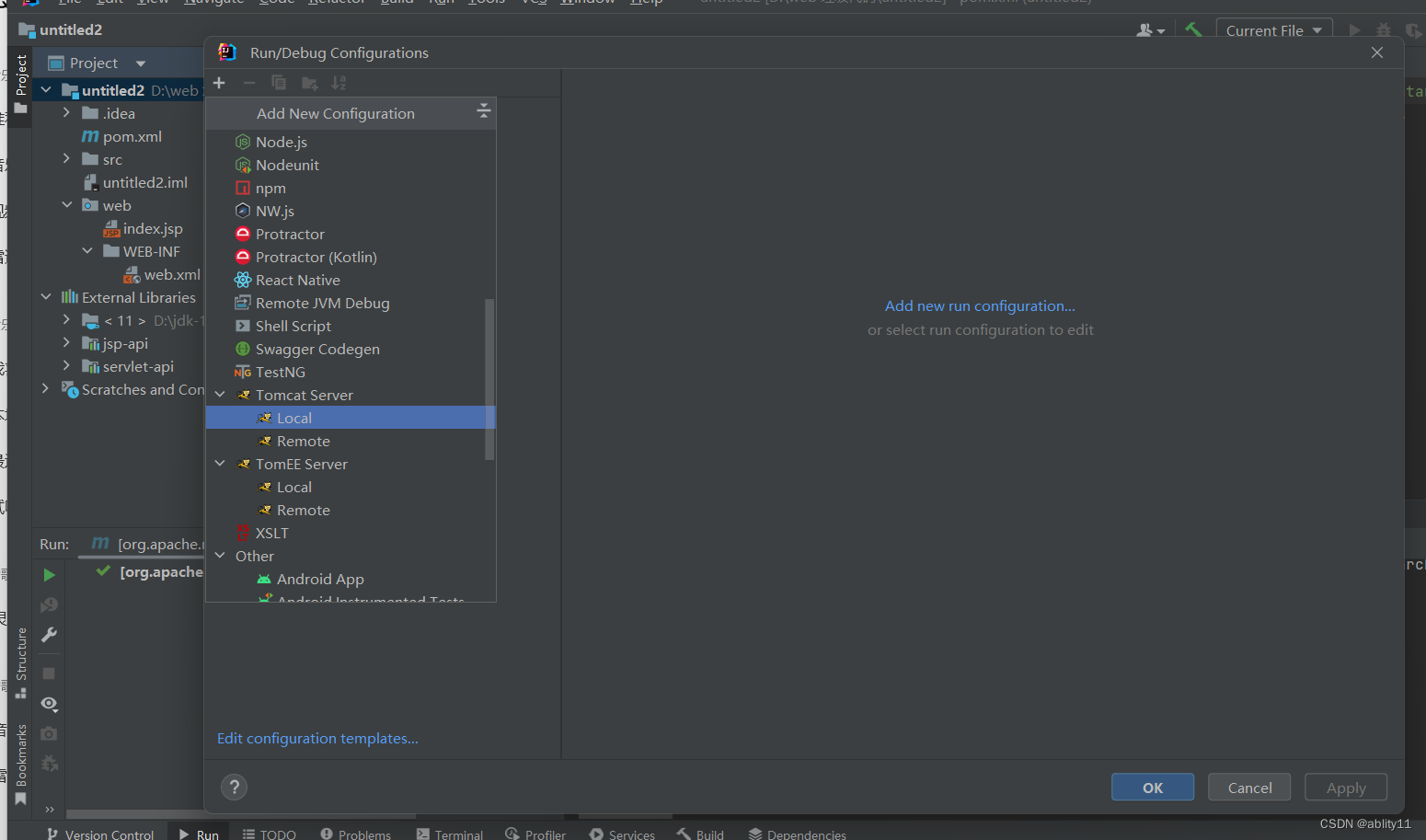This screenshot has height=840, width=1426.
Task: Collapse the Tomcat Server group
Action: 220,394
